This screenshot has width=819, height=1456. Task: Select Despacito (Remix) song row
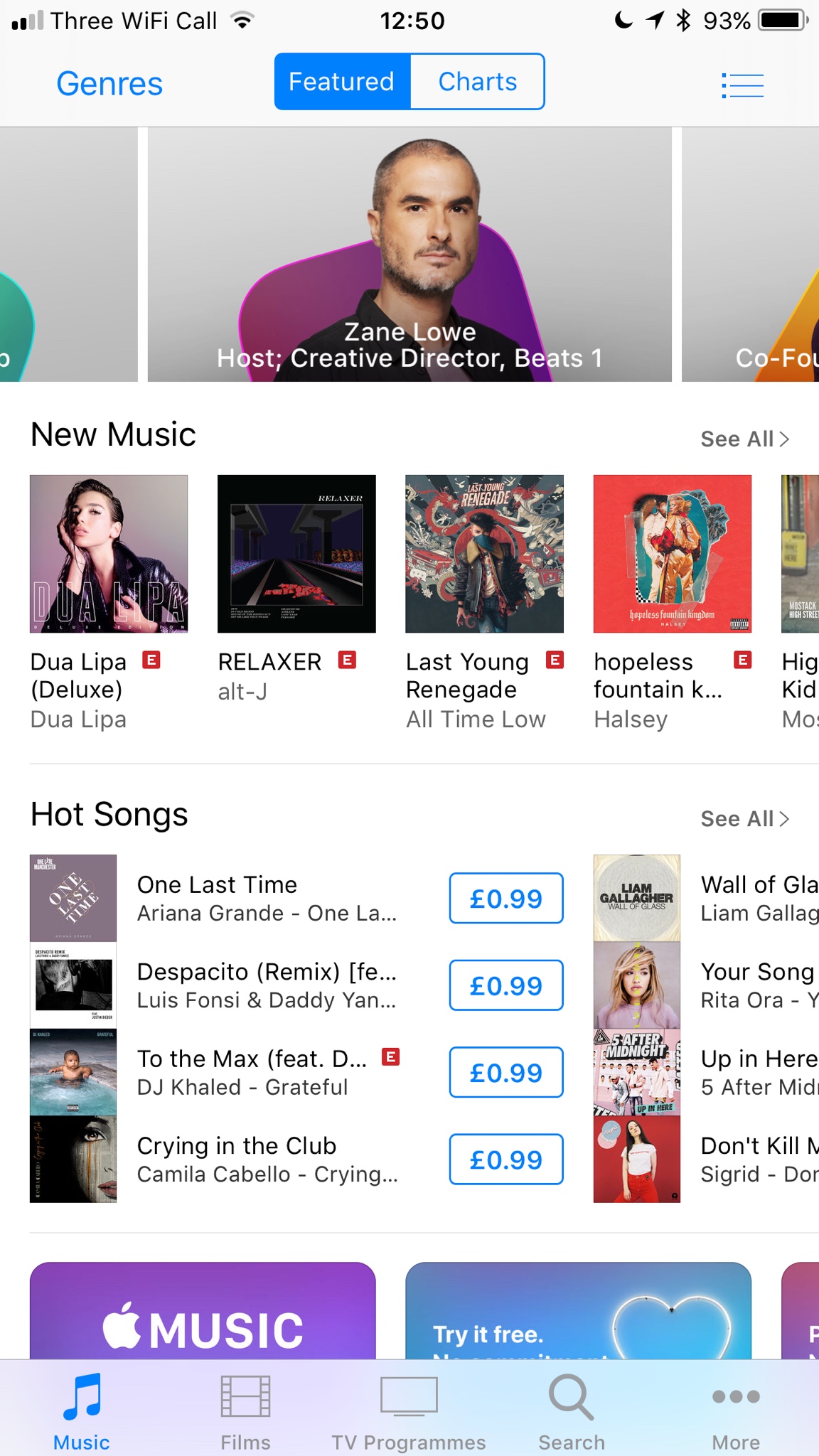tap(296, 985)
